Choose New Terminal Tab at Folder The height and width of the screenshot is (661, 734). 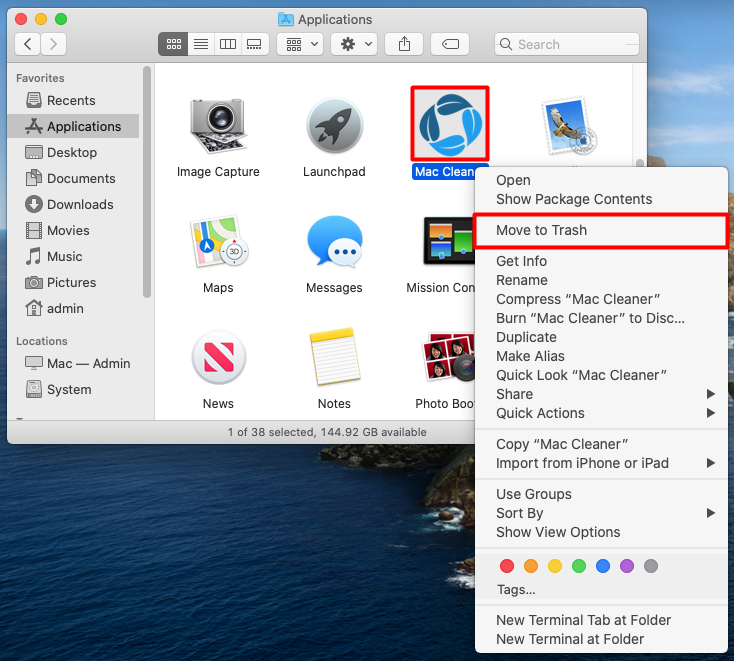point(601,620)
